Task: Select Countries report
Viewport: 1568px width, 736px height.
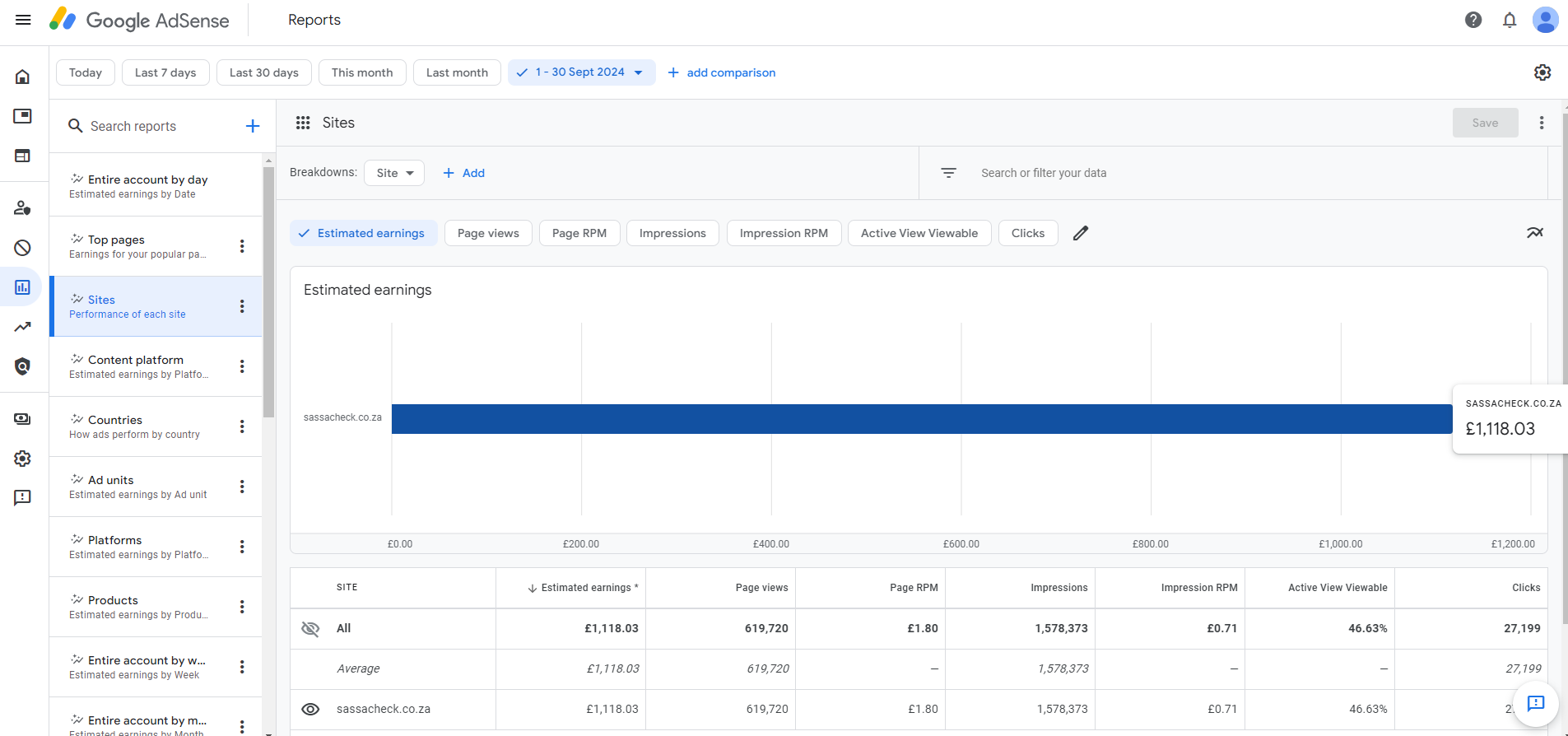Action: (156, 426)
